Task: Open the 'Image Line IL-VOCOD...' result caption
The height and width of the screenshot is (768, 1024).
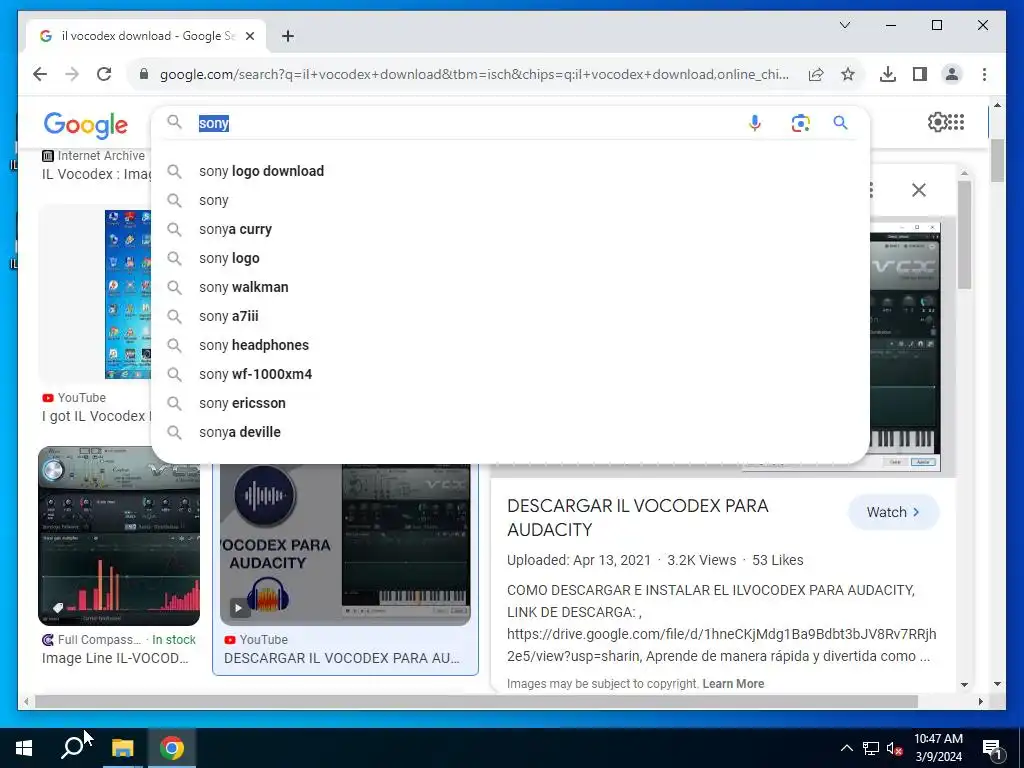Action: tap(115, 658)
